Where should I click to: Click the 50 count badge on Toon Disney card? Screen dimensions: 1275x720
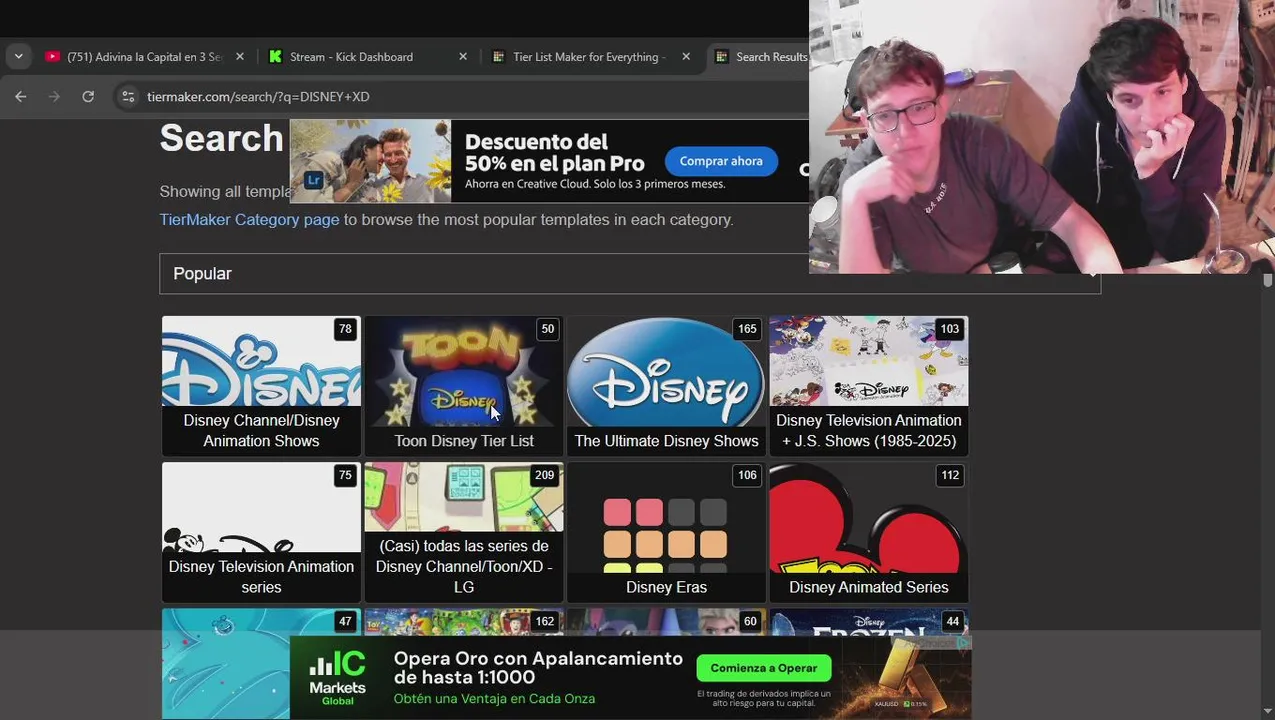point(547,329)
